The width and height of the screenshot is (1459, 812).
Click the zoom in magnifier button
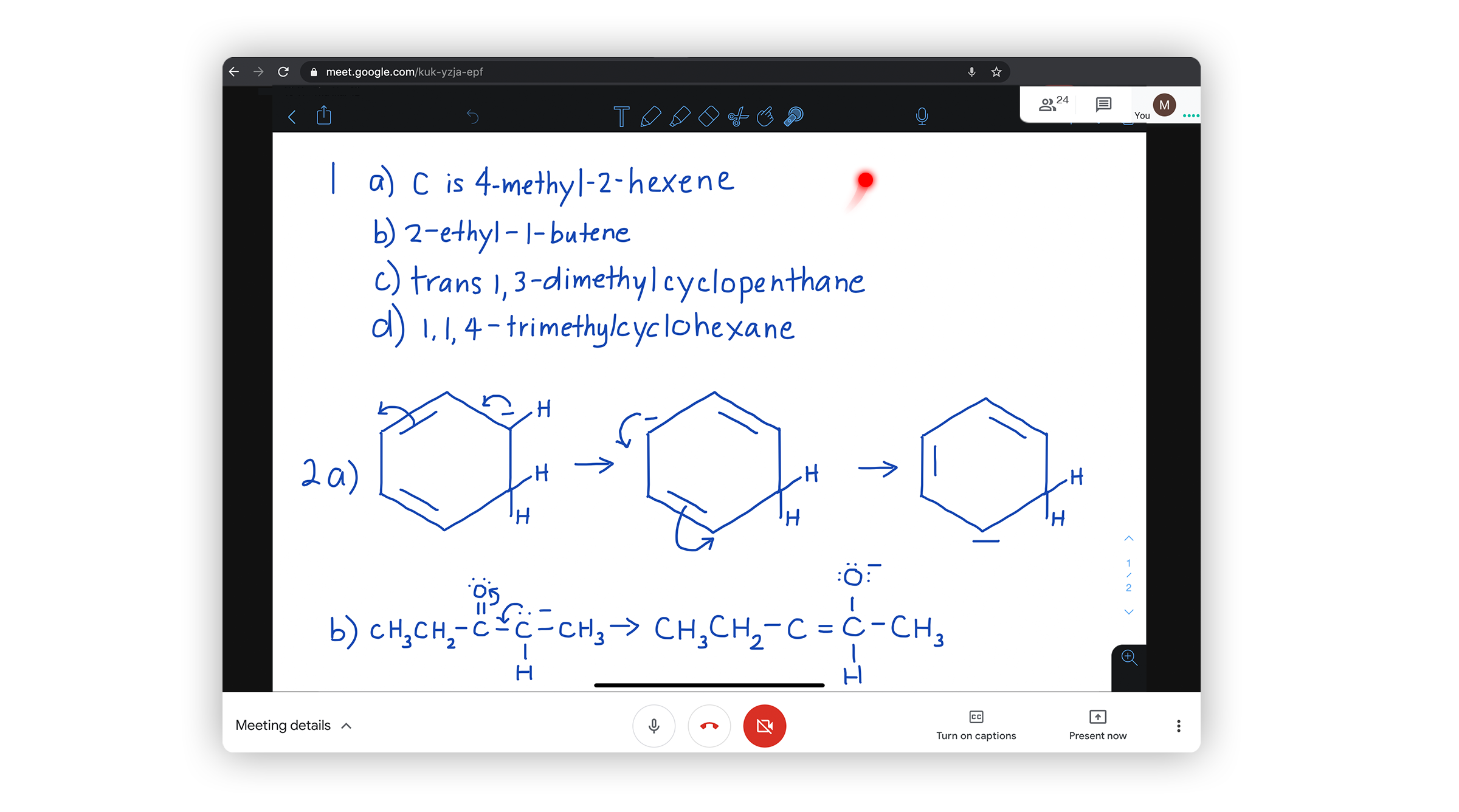(1127, 658)
